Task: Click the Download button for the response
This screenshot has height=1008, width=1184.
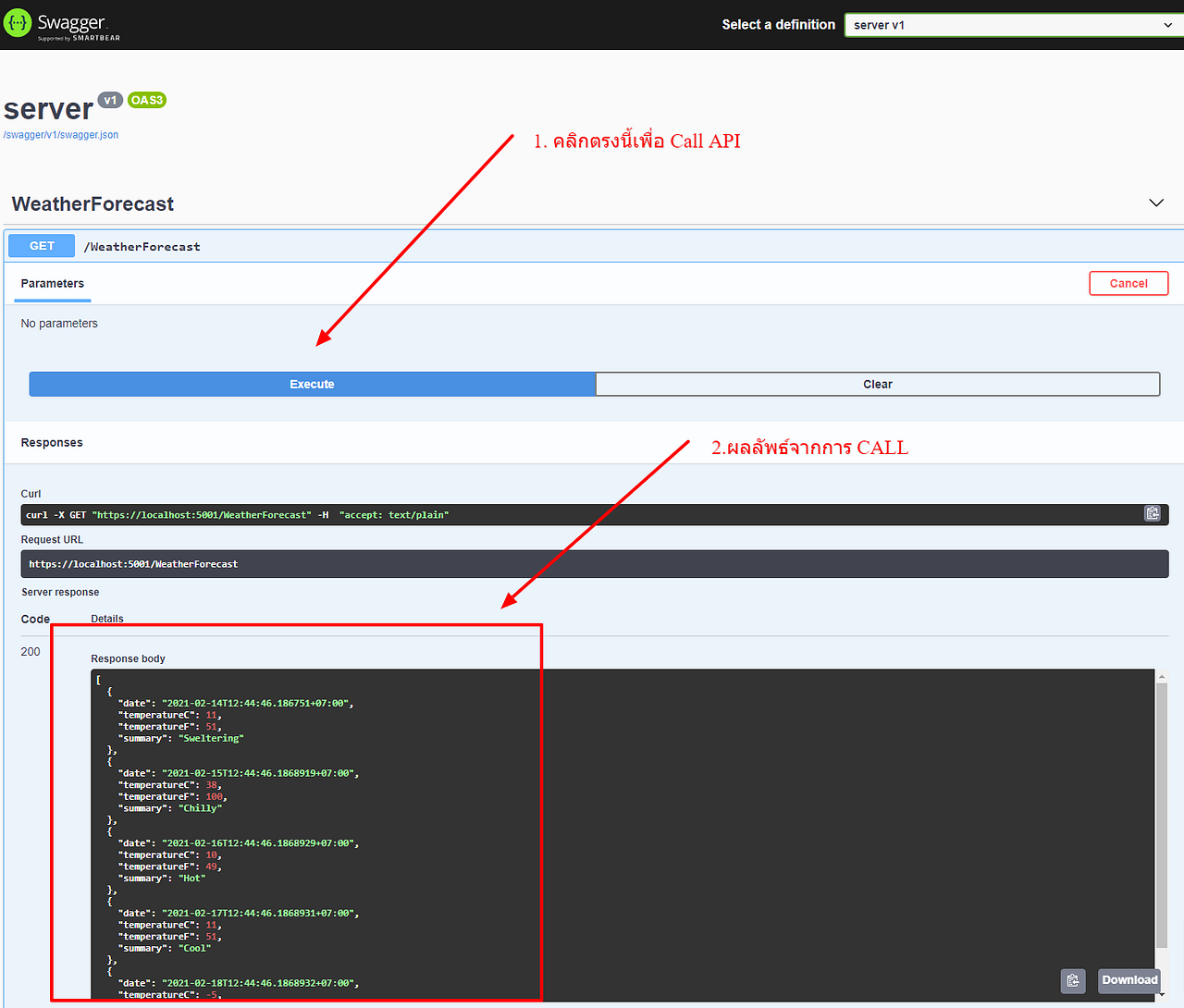Action: point(1128,980)
